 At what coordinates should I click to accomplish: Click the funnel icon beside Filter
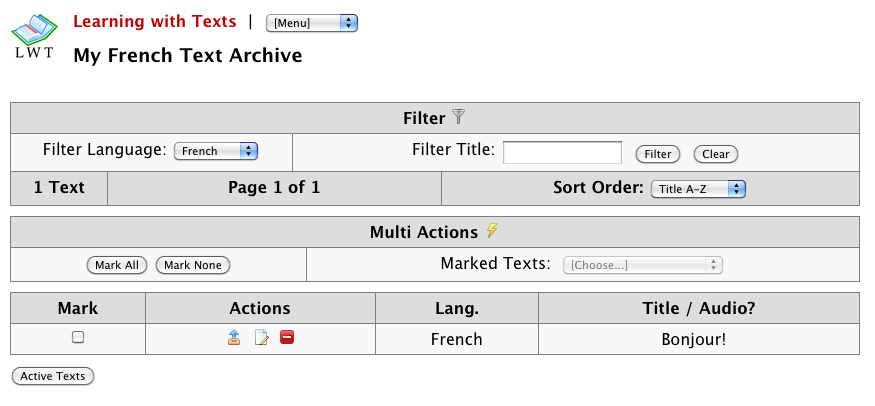tap(459, 117)
